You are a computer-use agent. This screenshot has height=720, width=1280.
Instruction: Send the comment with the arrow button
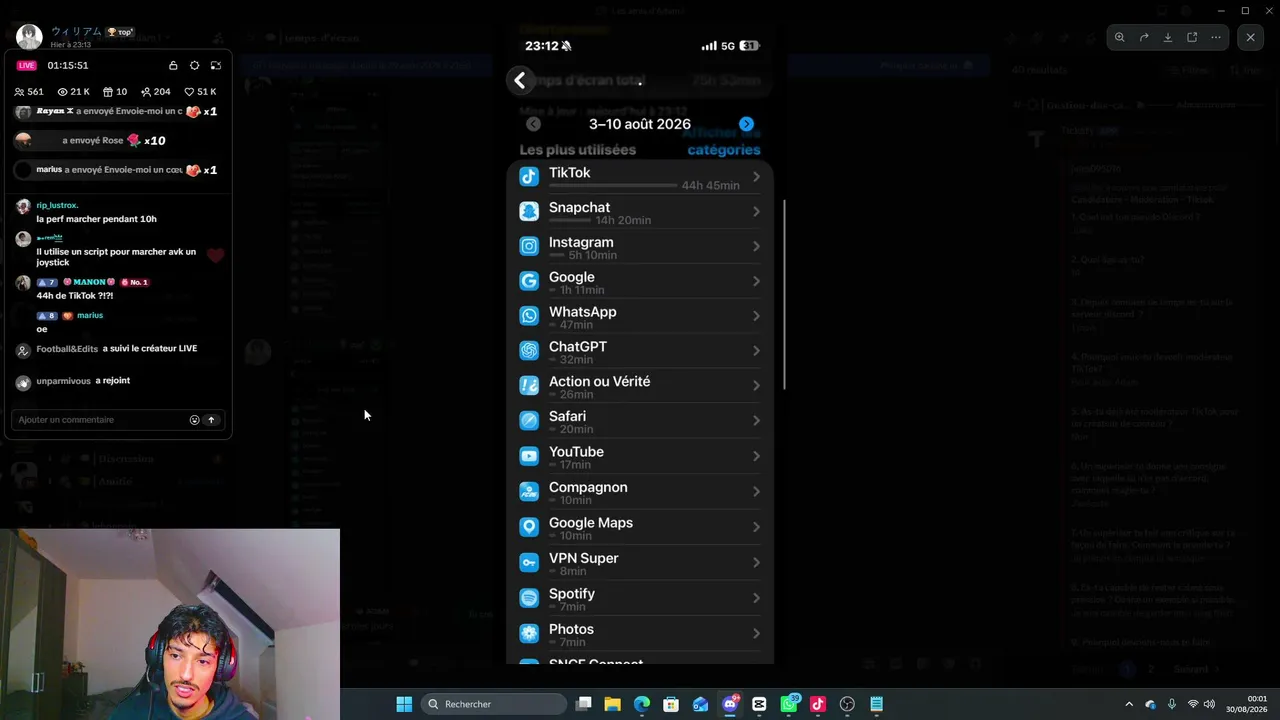tap(211, 420)
